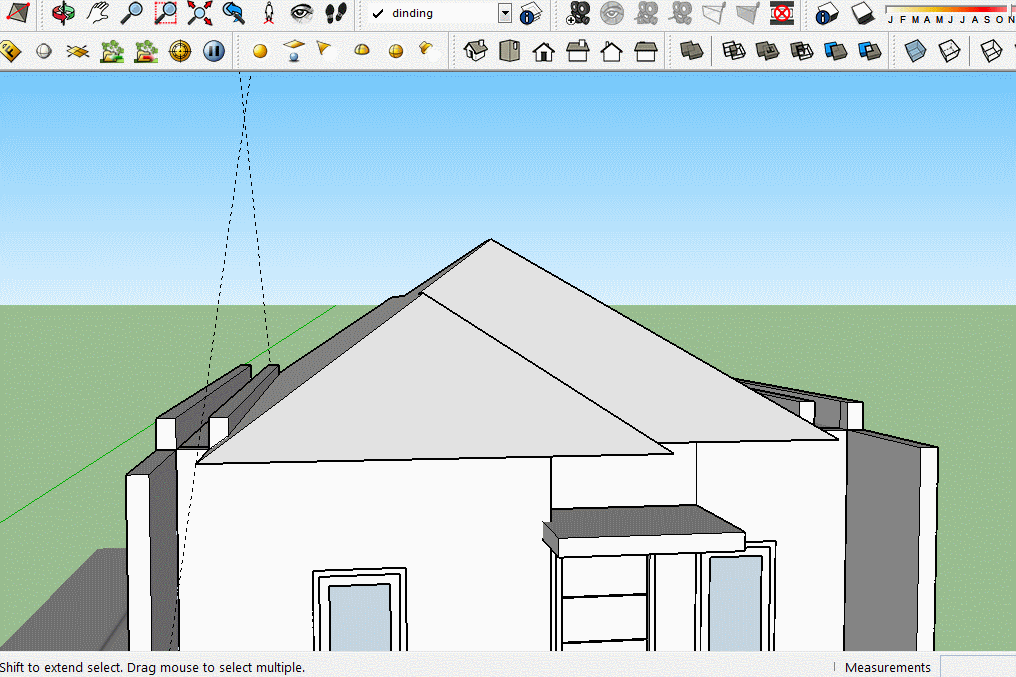Select the Intersect solid tool
The width and height of the screenshot is (1016, 677).
pos(733,51)
